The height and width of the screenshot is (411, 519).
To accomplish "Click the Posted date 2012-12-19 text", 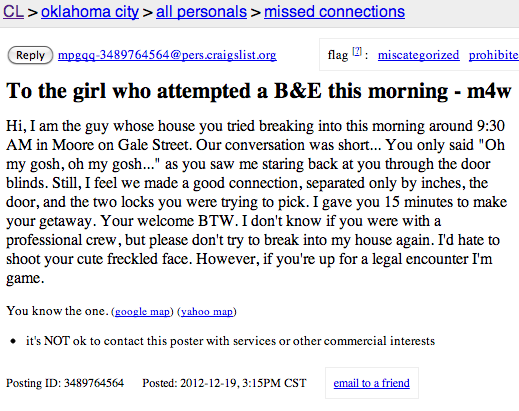I will pos(209,383).
